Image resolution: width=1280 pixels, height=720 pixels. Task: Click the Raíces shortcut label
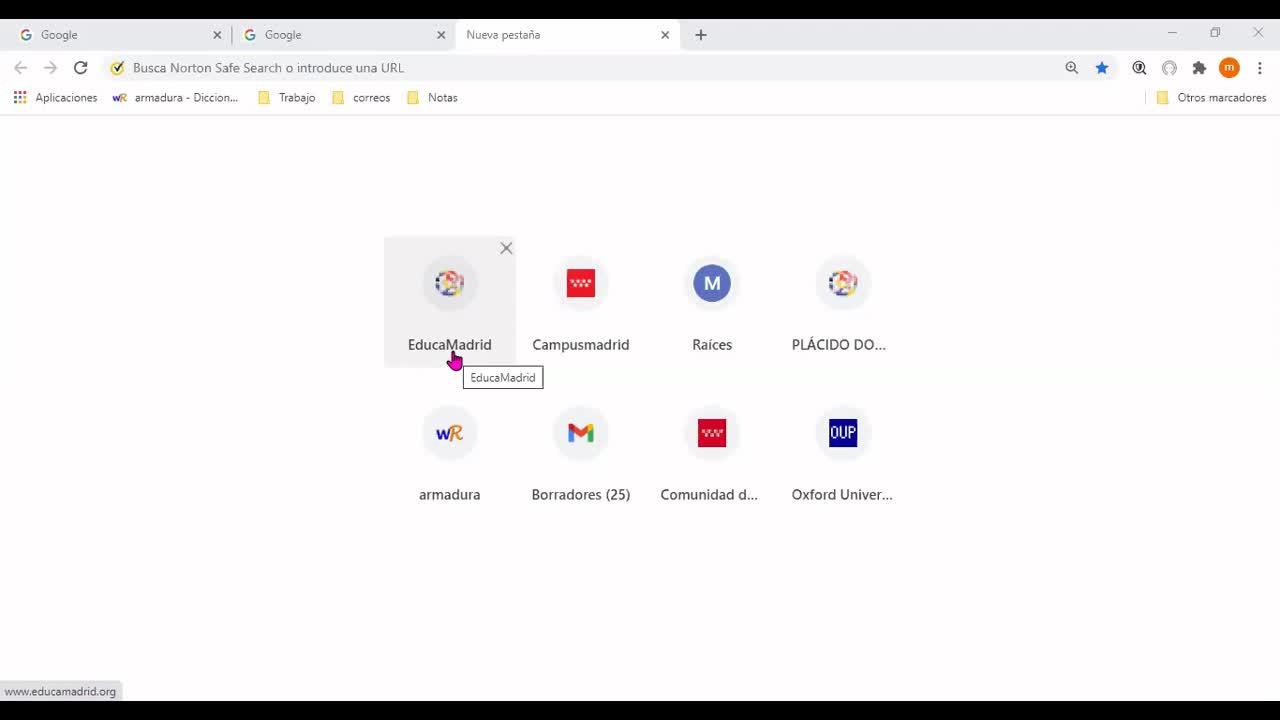pos(712,345)
